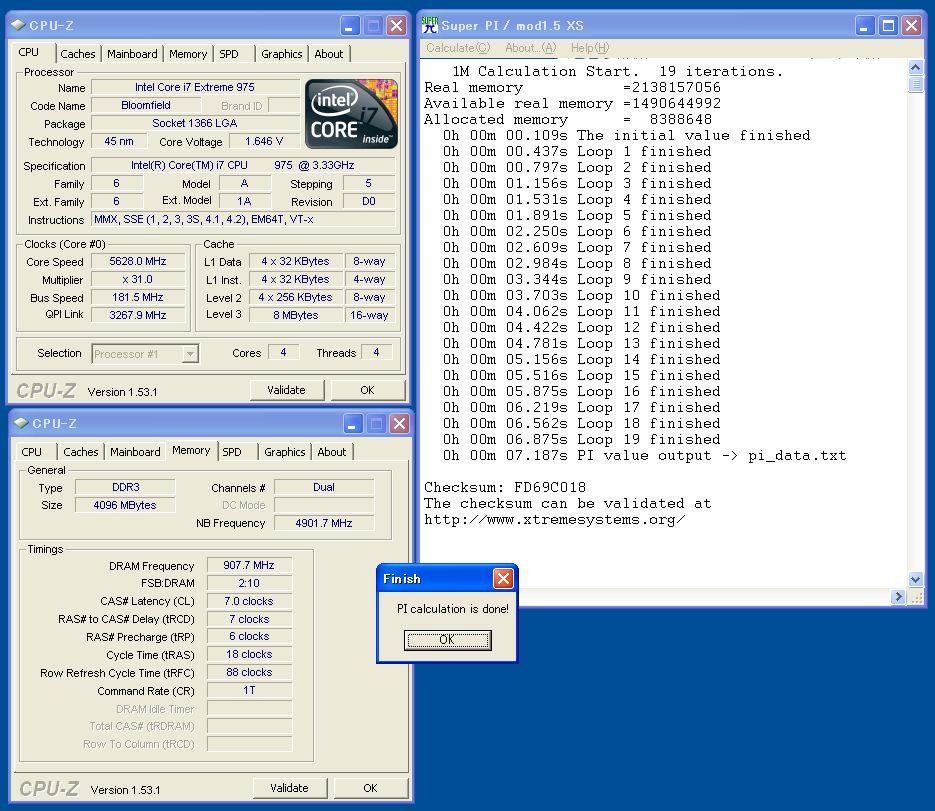Close the Finish dialog with its X
The image size is (935, 811).
[503, 578]
